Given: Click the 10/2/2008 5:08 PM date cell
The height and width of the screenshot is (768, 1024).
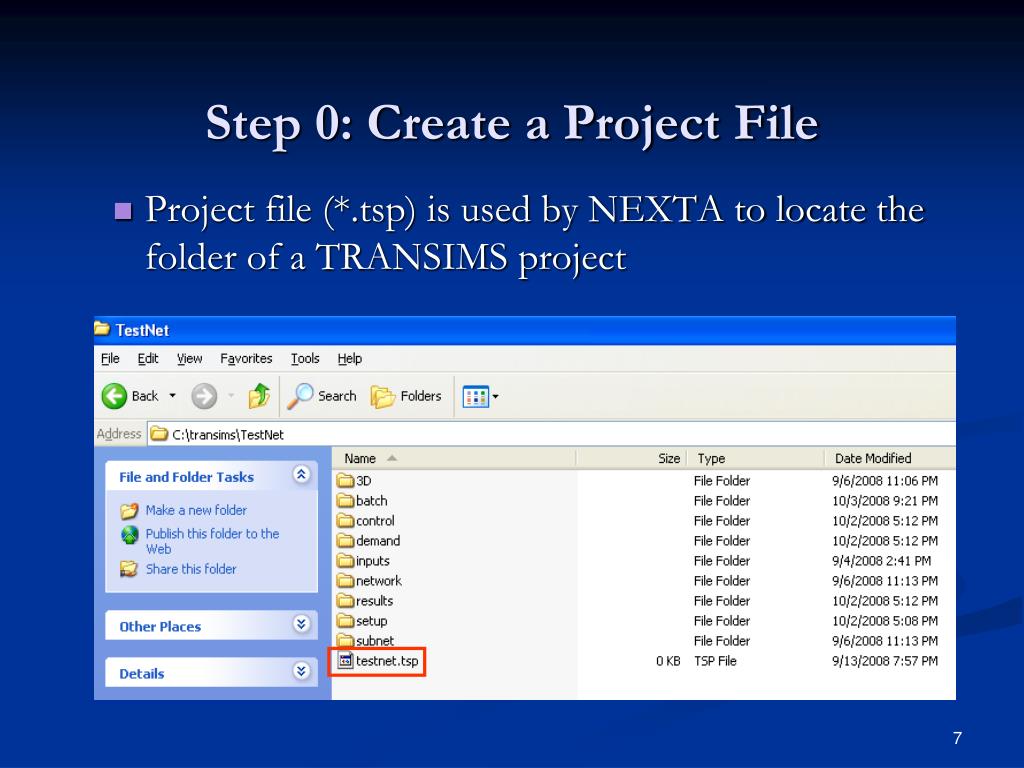Looking at the screenshot, I should point(885,621).
